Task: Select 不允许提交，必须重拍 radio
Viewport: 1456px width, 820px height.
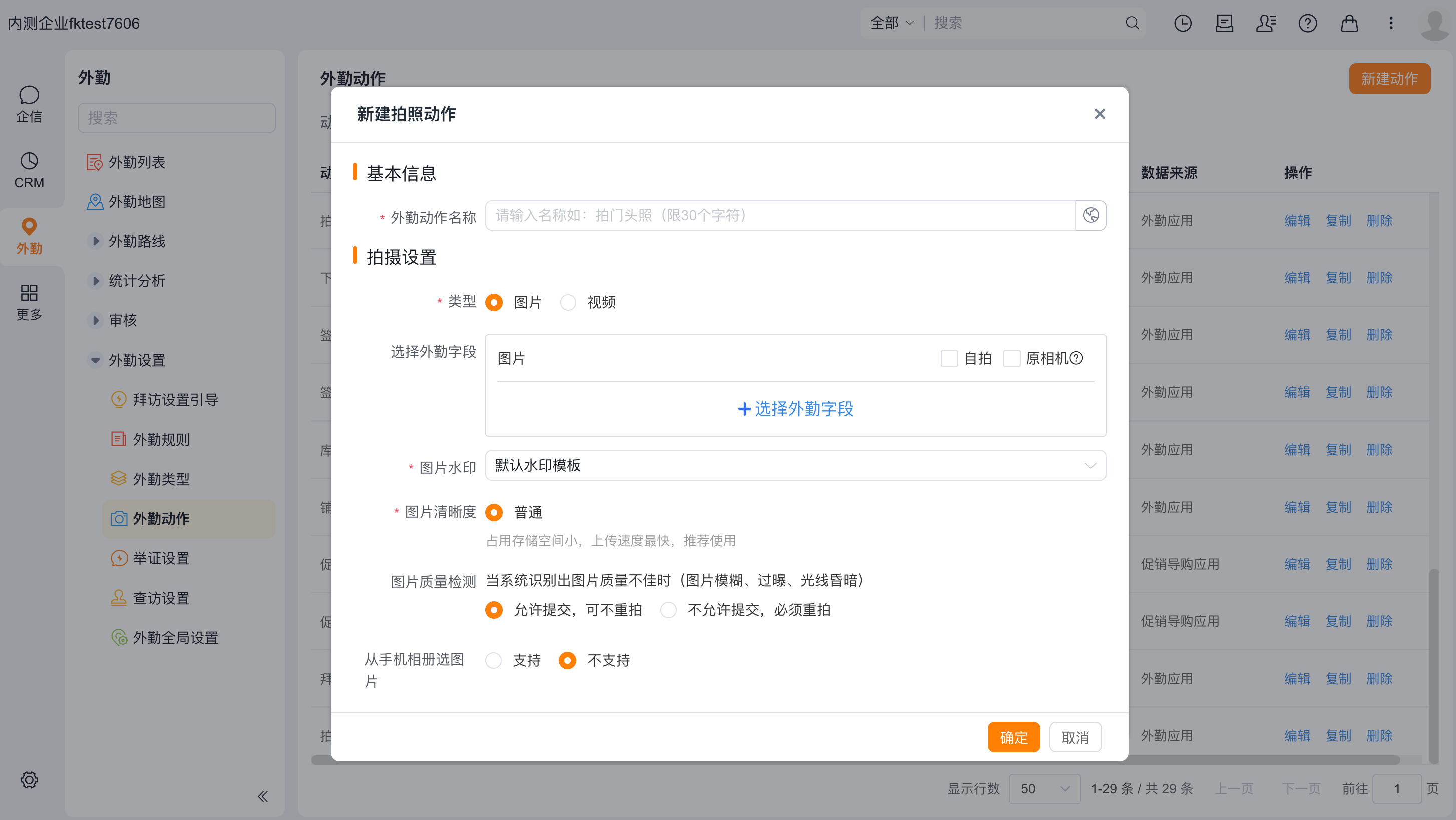Action: (668, 610)
